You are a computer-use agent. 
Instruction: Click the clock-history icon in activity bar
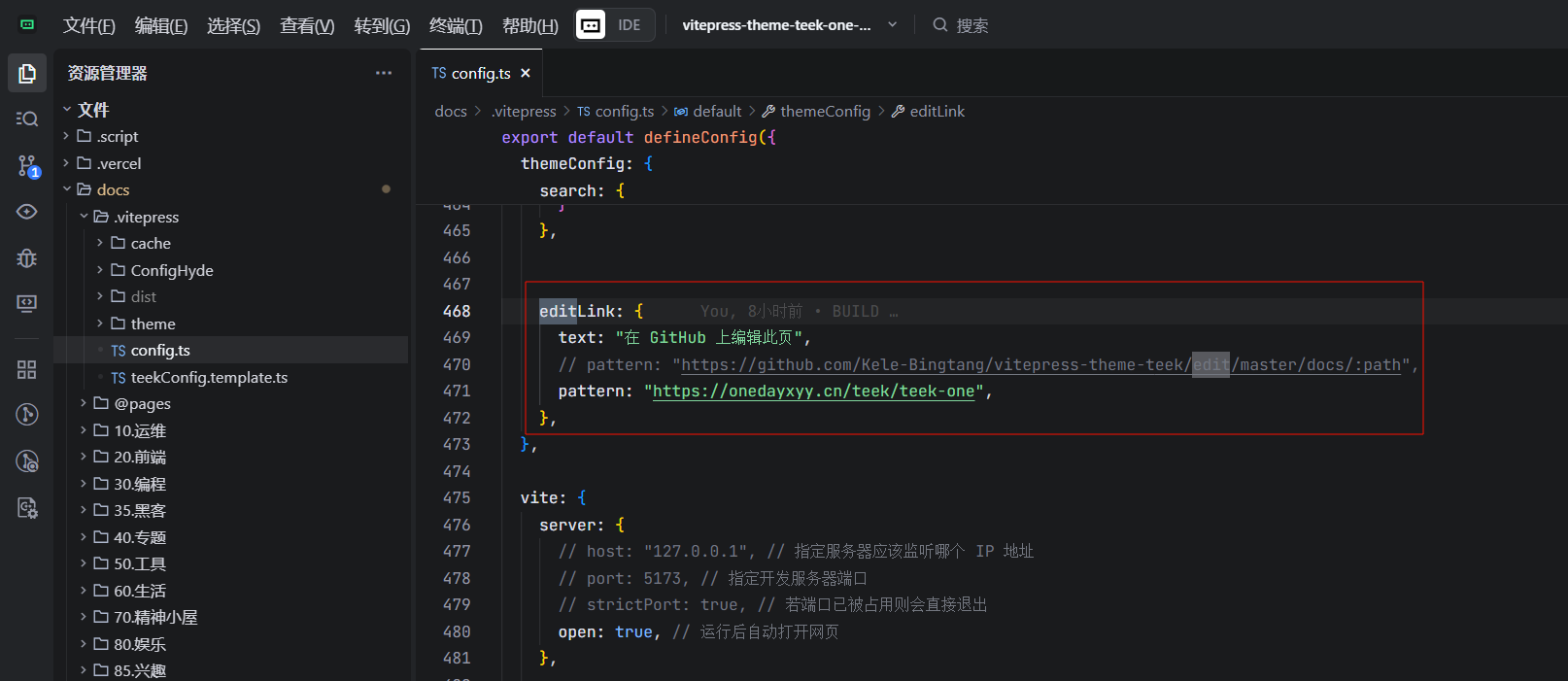tap(27, 461)
